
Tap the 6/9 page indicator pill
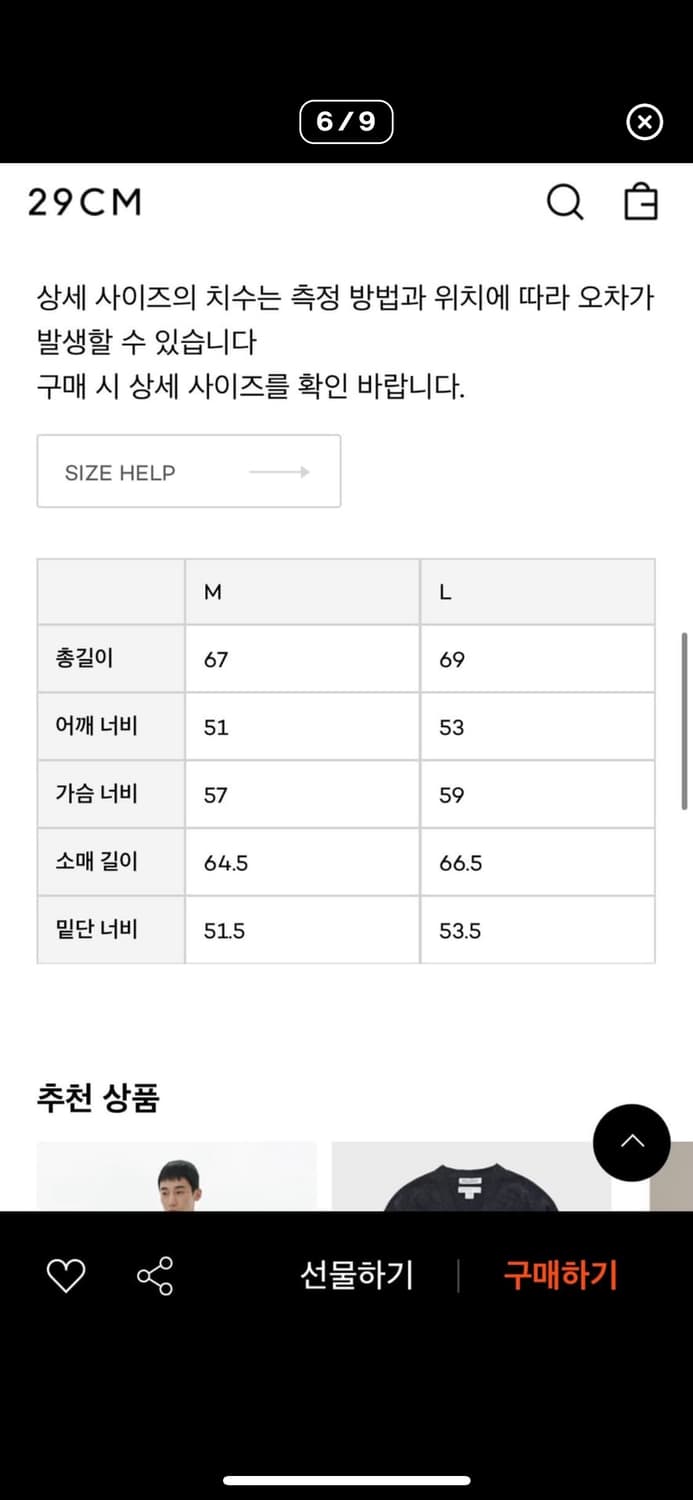click(346, 122)
